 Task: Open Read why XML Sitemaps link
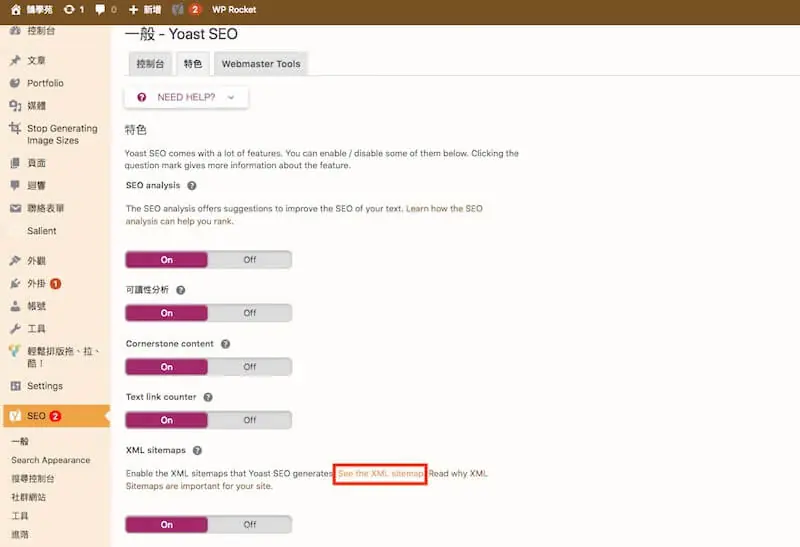458,474
